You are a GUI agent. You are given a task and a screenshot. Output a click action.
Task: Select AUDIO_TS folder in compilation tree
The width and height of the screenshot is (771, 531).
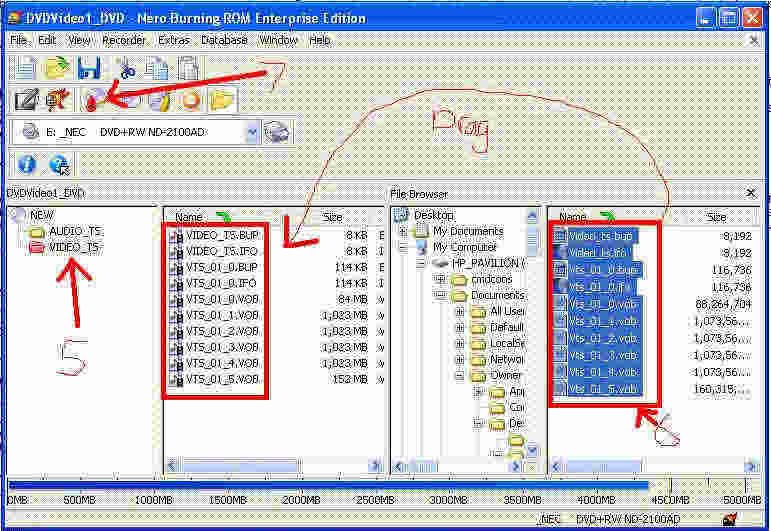pos(76,231)
